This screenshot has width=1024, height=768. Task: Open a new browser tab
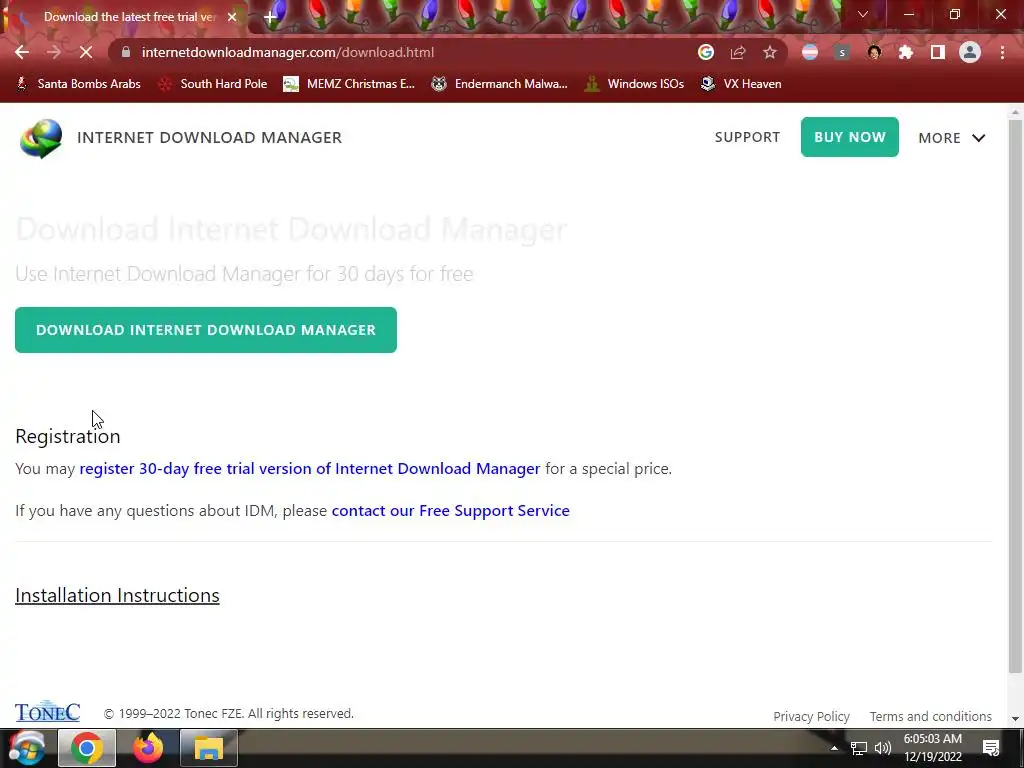click(270, 17)
